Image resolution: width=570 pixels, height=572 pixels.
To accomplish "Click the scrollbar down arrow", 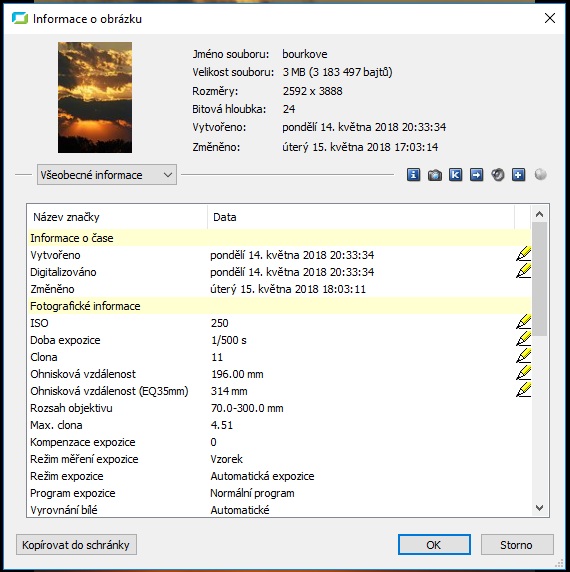I will click(x=540, y=508).
